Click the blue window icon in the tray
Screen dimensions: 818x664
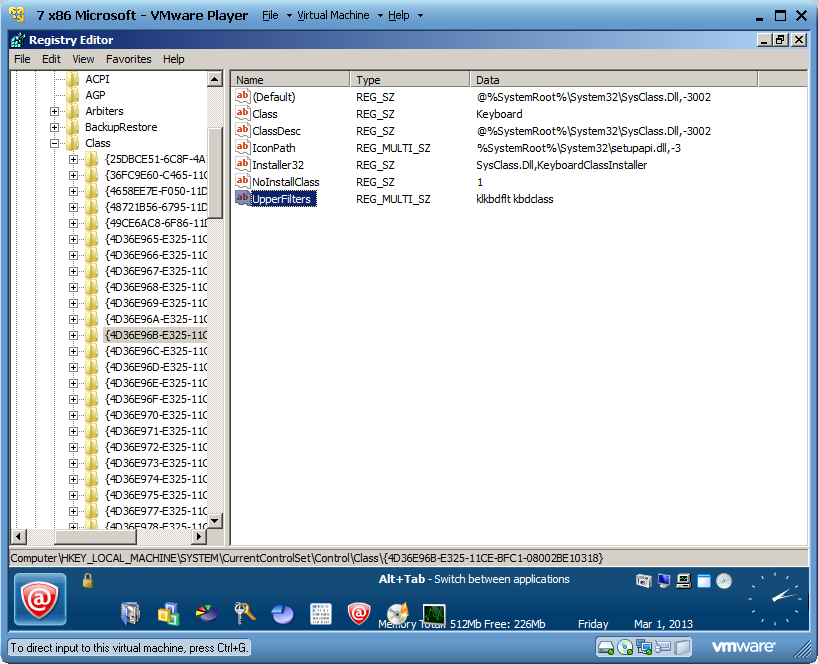coord(704,581)
